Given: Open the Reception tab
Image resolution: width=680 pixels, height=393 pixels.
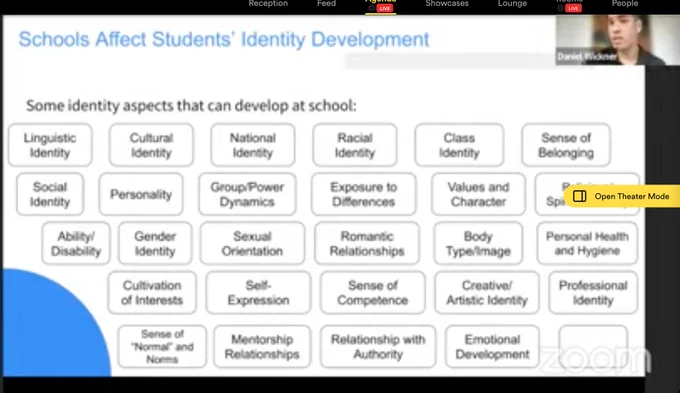Looking at the screenshot, I should [268, 4].
